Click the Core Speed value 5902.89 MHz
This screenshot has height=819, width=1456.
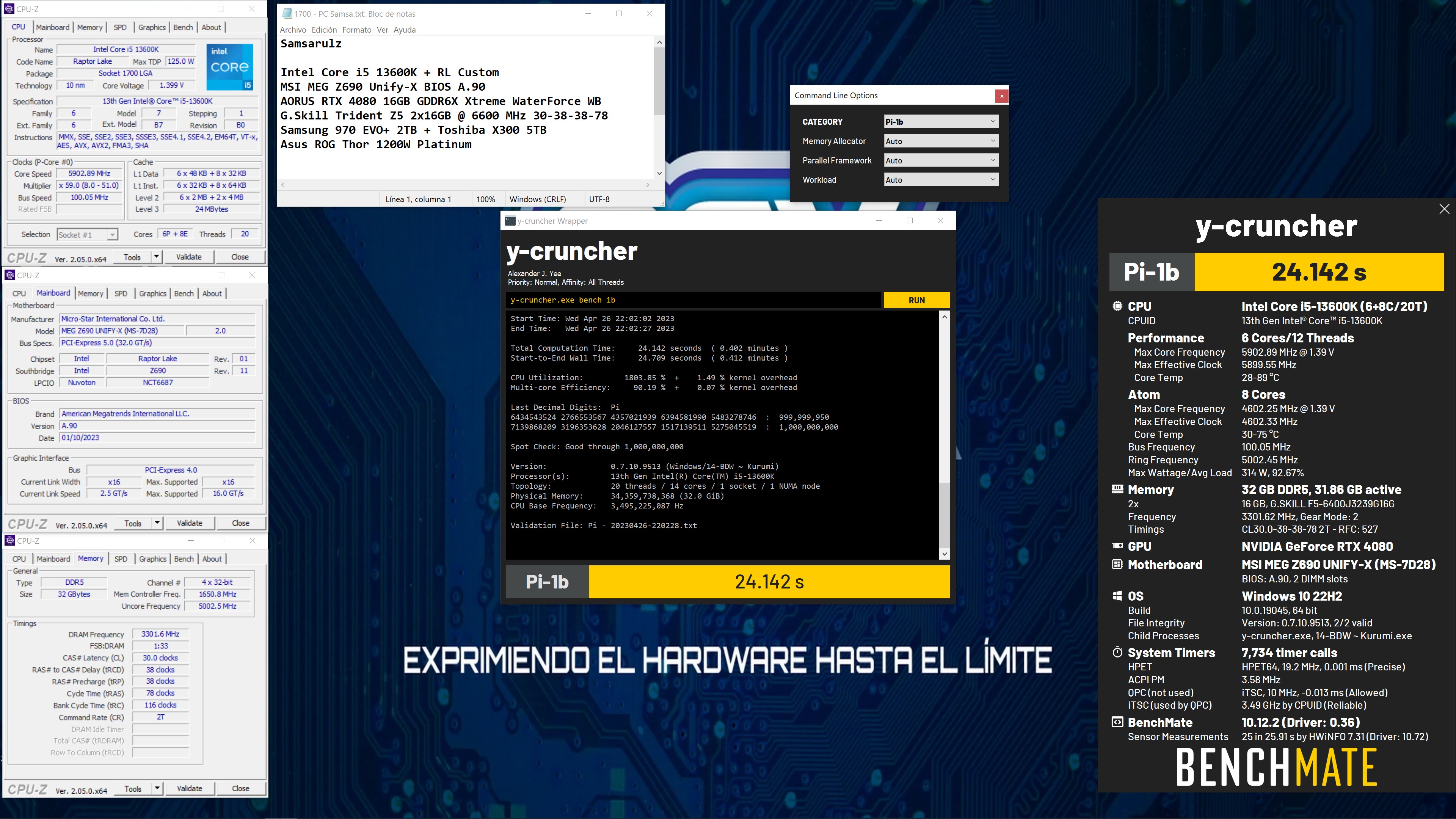click(89, 174)
